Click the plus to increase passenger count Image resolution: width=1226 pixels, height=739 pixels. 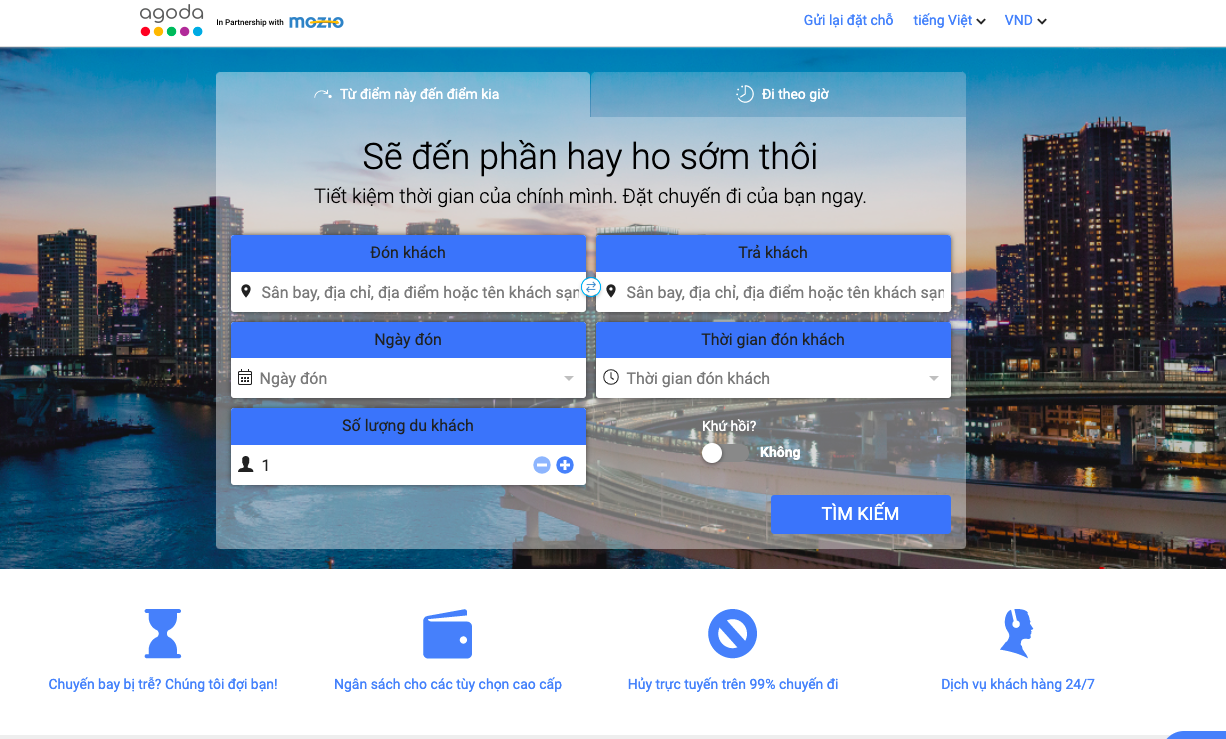(x=565, y=464)
